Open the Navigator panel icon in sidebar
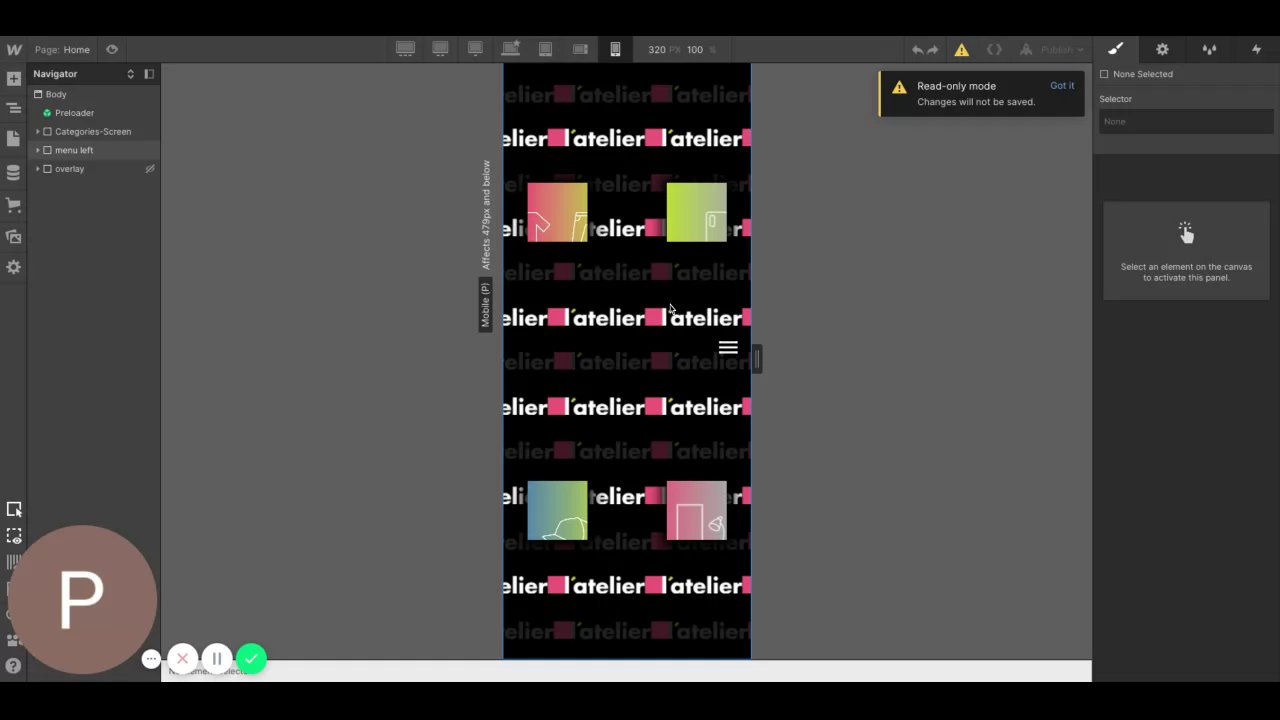Screen dimensions: 1280x720 click(x=14, y=108)
